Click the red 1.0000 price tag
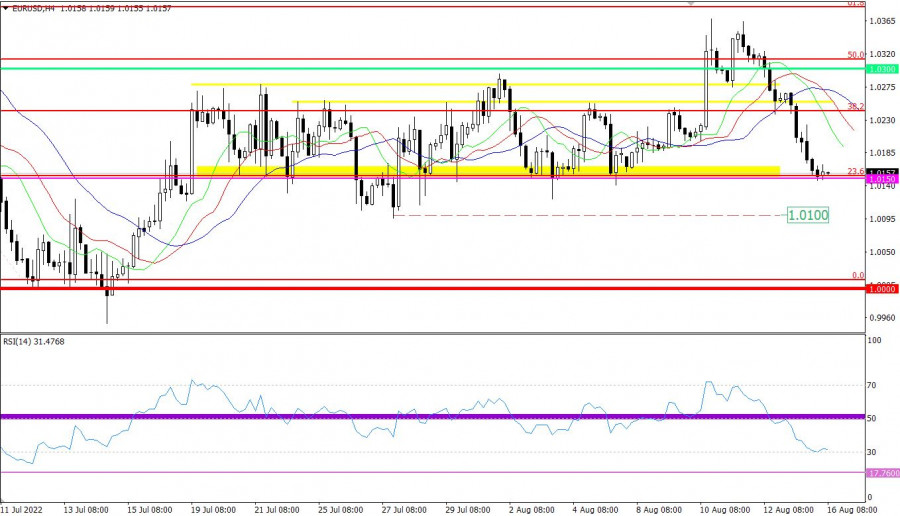 [x=882, y=288]
